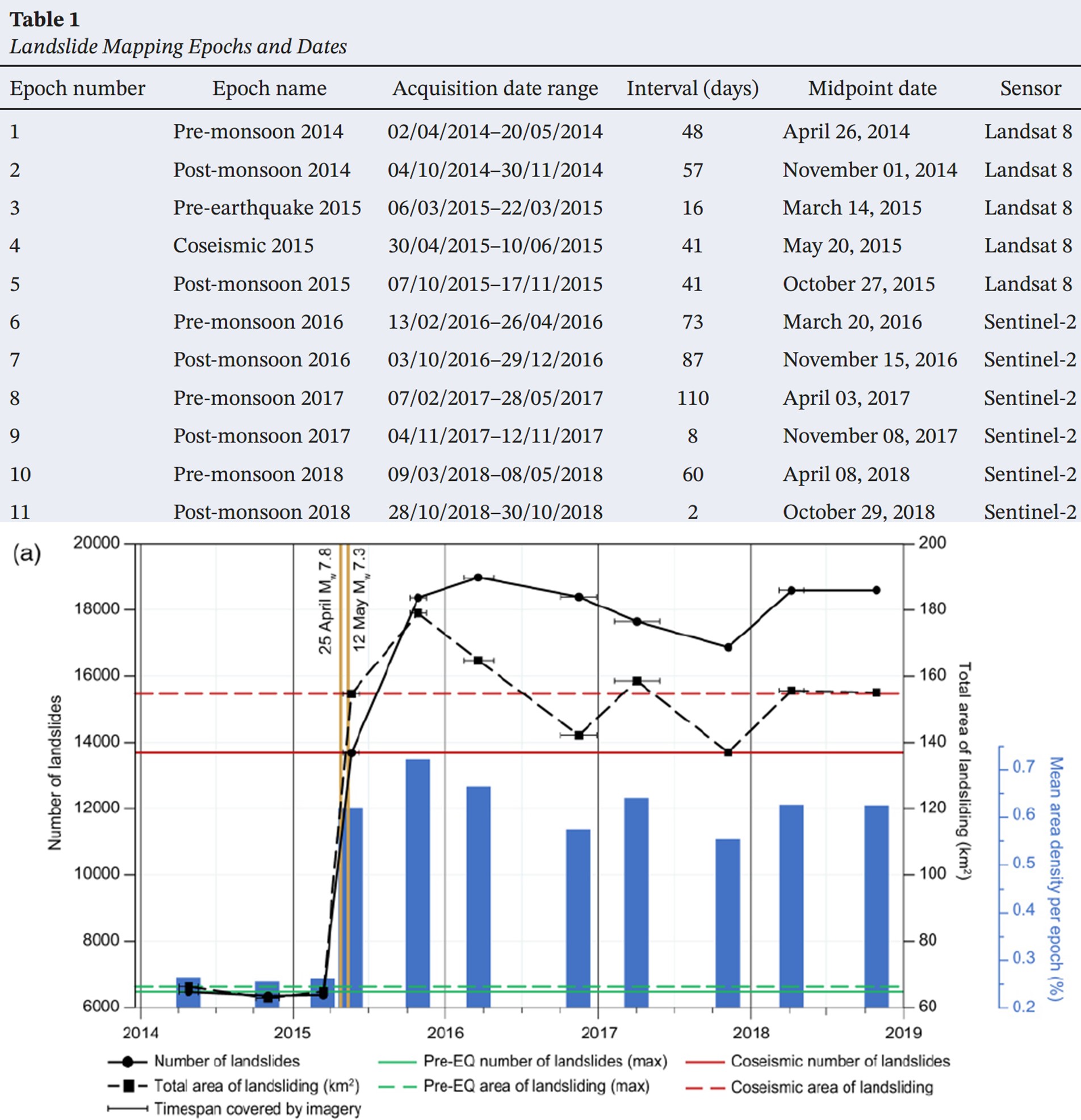Select the "Pre-monsoon 2016" epoch name cell
The width and height of the screenshot is (1081, 1120).
pos(258,322)
